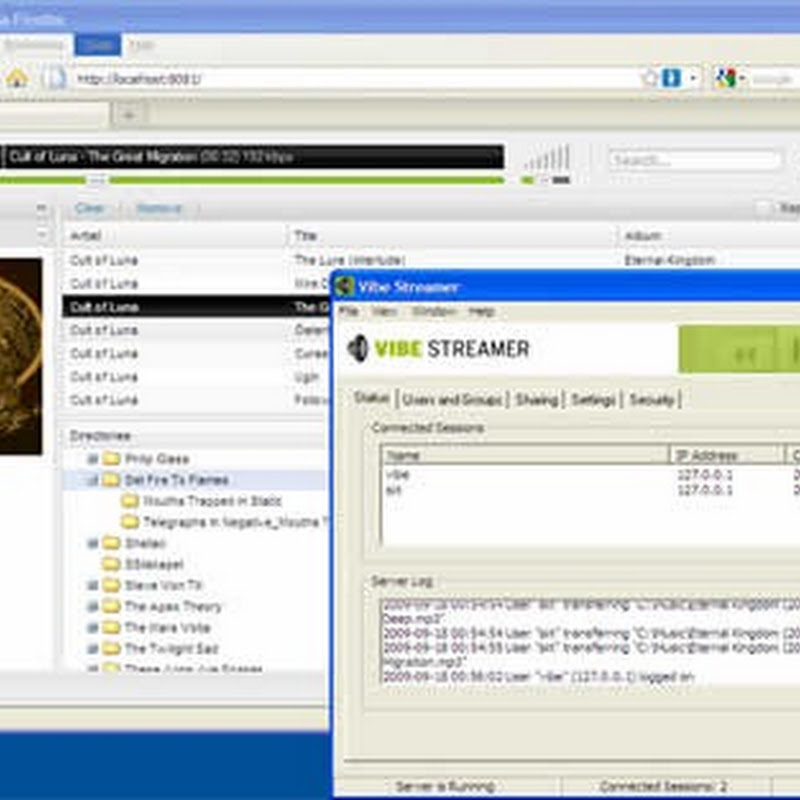
Task: Click the album cover art thumbnail
Action: click(x=21, y=356)
